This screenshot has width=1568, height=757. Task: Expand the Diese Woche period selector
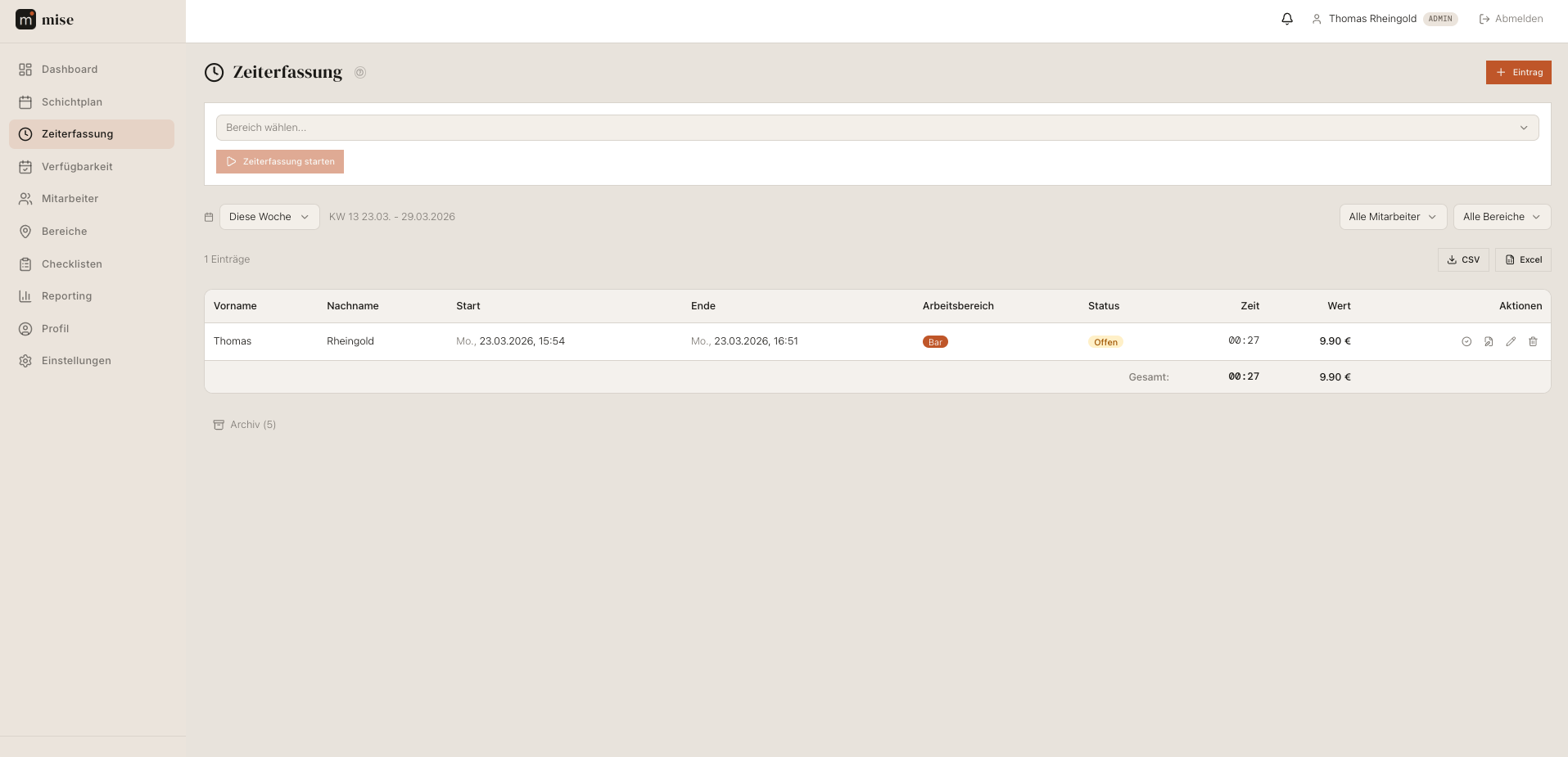coord(269,217)
